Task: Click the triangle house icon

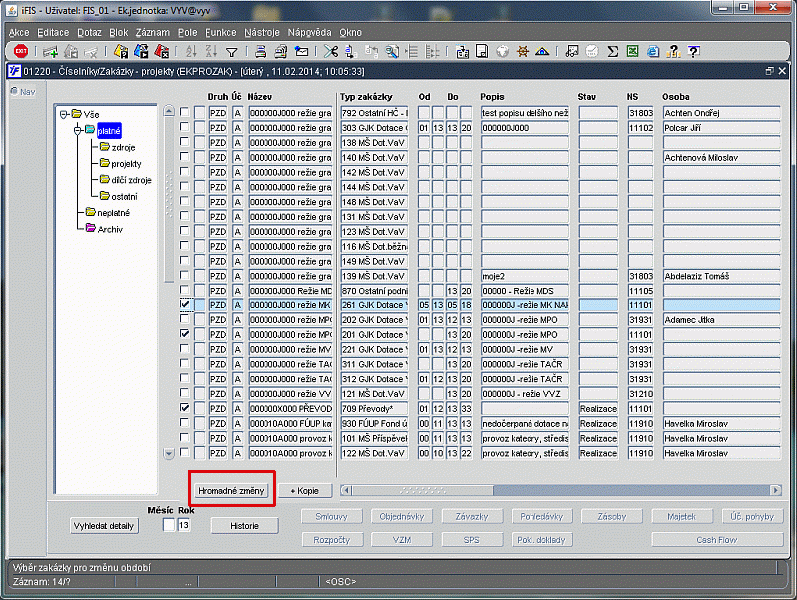Action: [542, 51]
